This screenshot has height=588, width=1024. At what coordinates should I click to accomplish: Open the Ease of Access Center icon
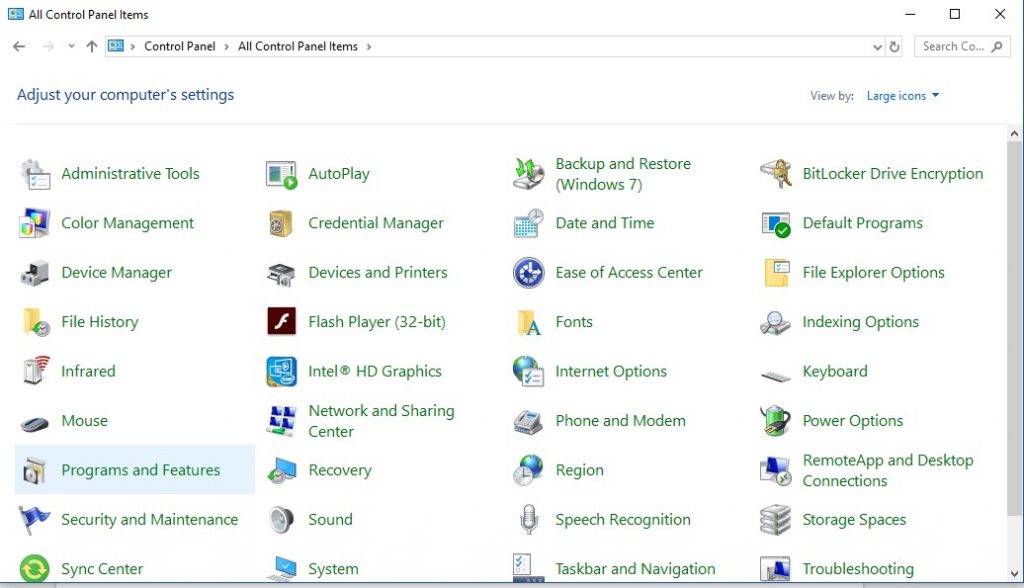pyautogui.click(x=529, y=272)
